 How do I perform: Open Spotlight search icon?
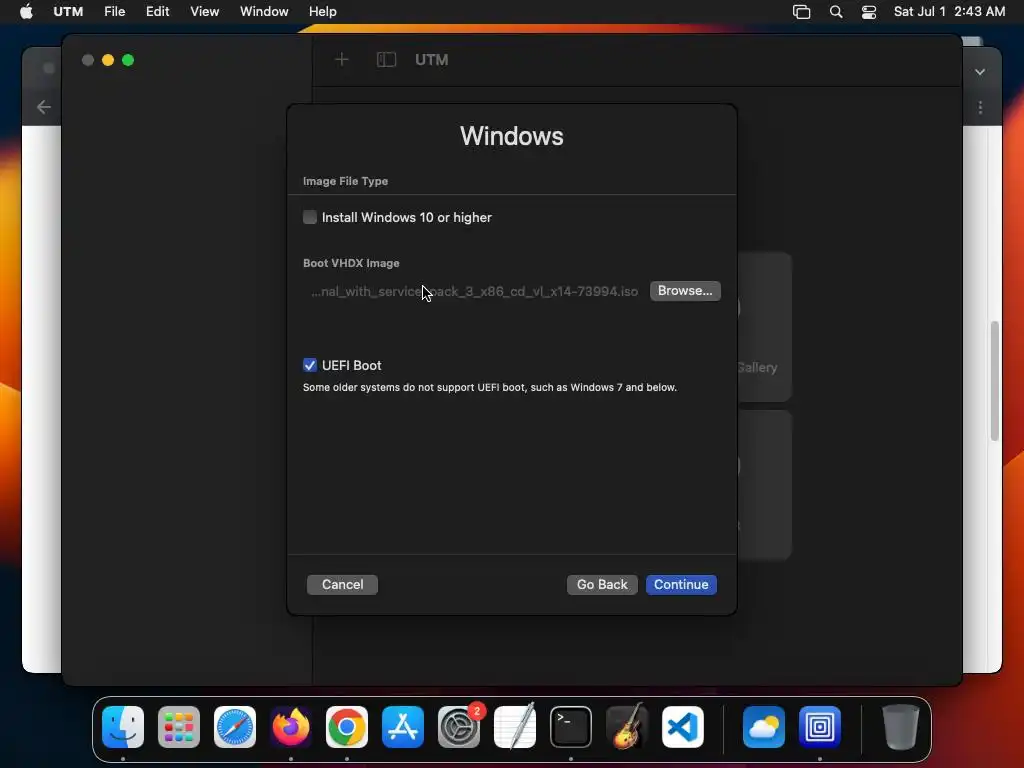tap(836, 12)
